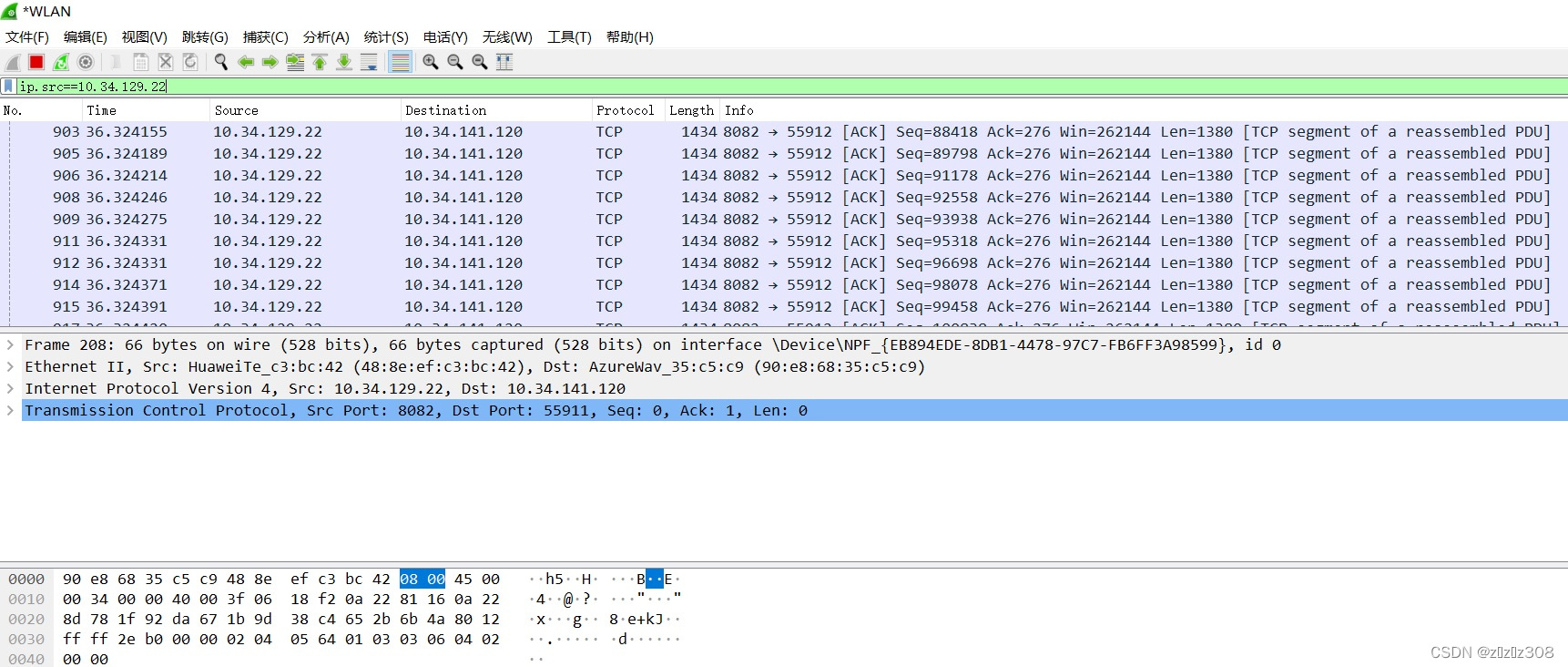This screenshot has height=667, width=1568.
Task: Expand Transmission Control Protocol row
Action: pyautogui.click(x=10, y=410)
